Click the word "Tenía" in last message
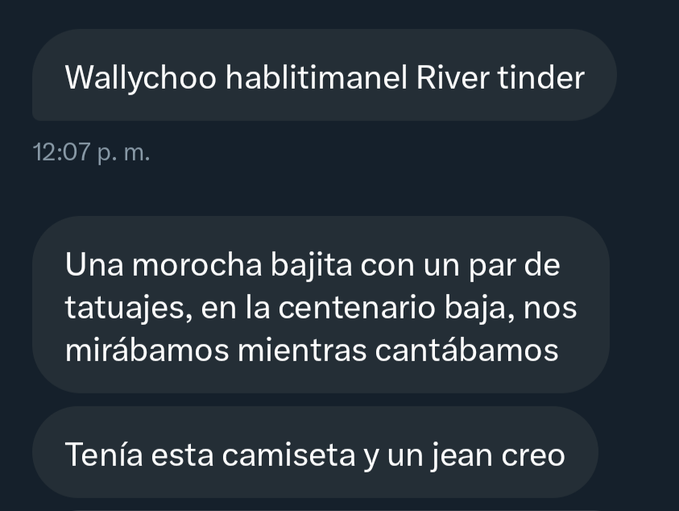Screen dimensions: 679x511 pyautogui.click(x=104, y=454)
